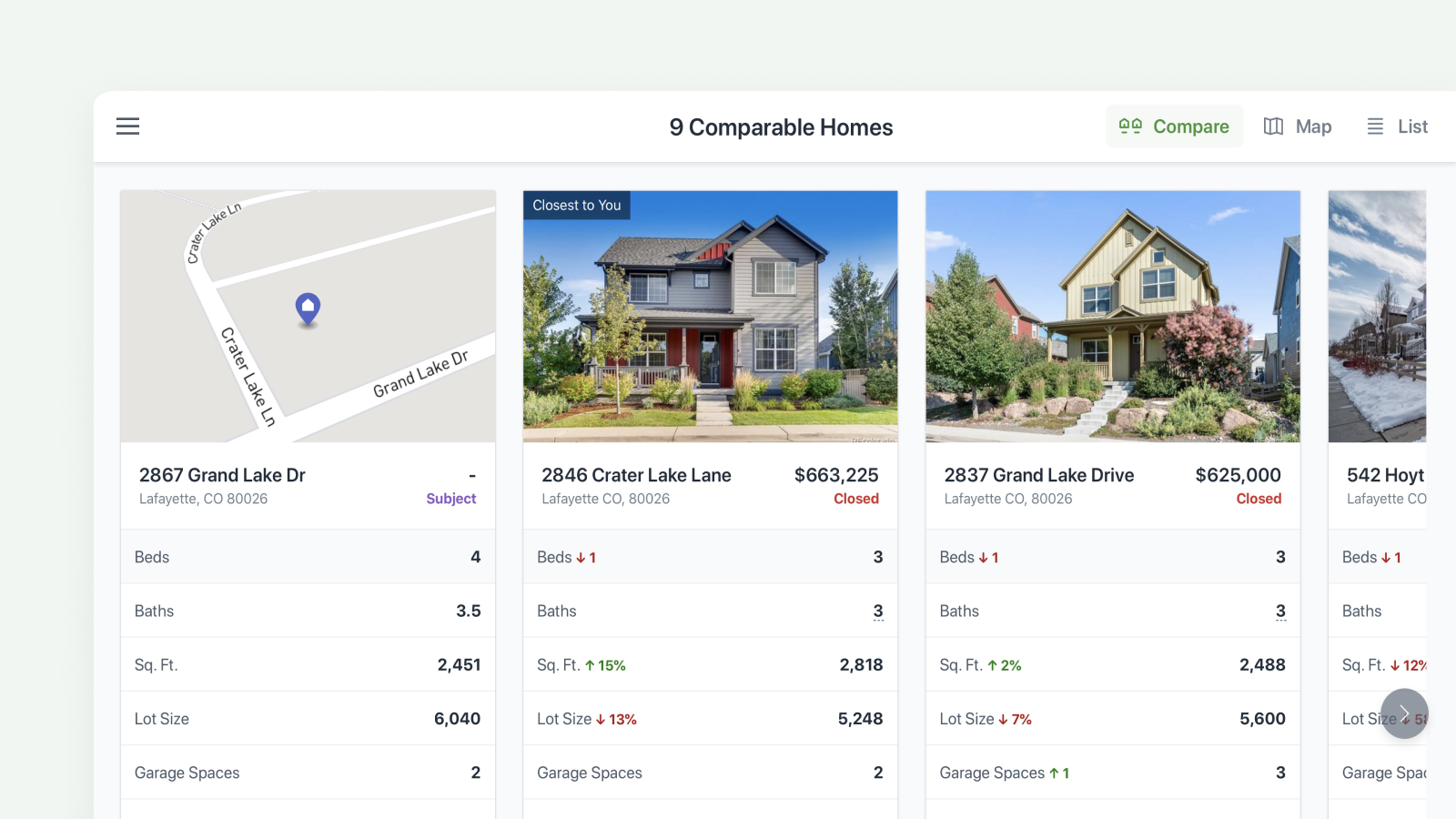
Task: Click Lafayette CO, 80026 under 2837 Grand Lake Drive
Action: coord(1008,499)
